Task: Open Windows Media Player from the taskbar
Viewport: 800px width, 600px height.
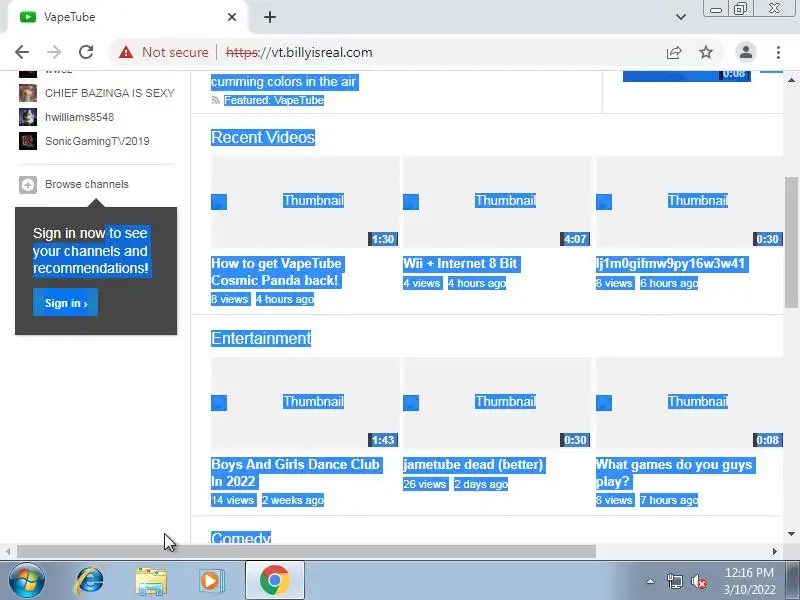Action: [211, 581]
